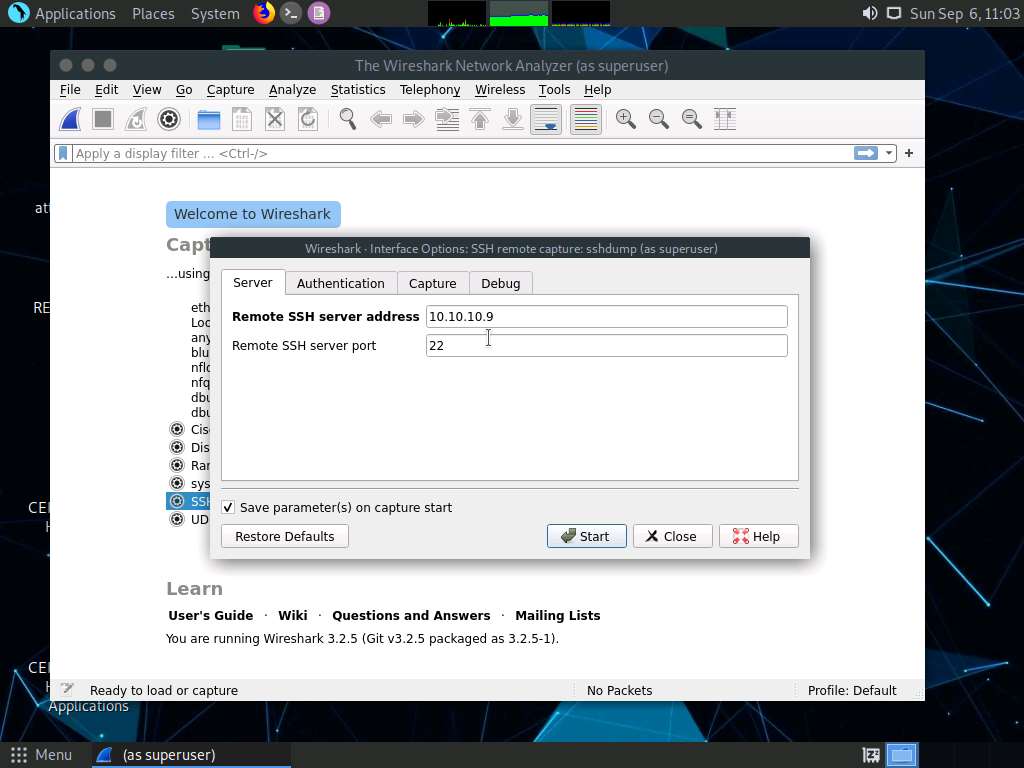Screen dimensions: 1024x768
Task: Open the Statistics menu
Action: (x=358, y=89)
